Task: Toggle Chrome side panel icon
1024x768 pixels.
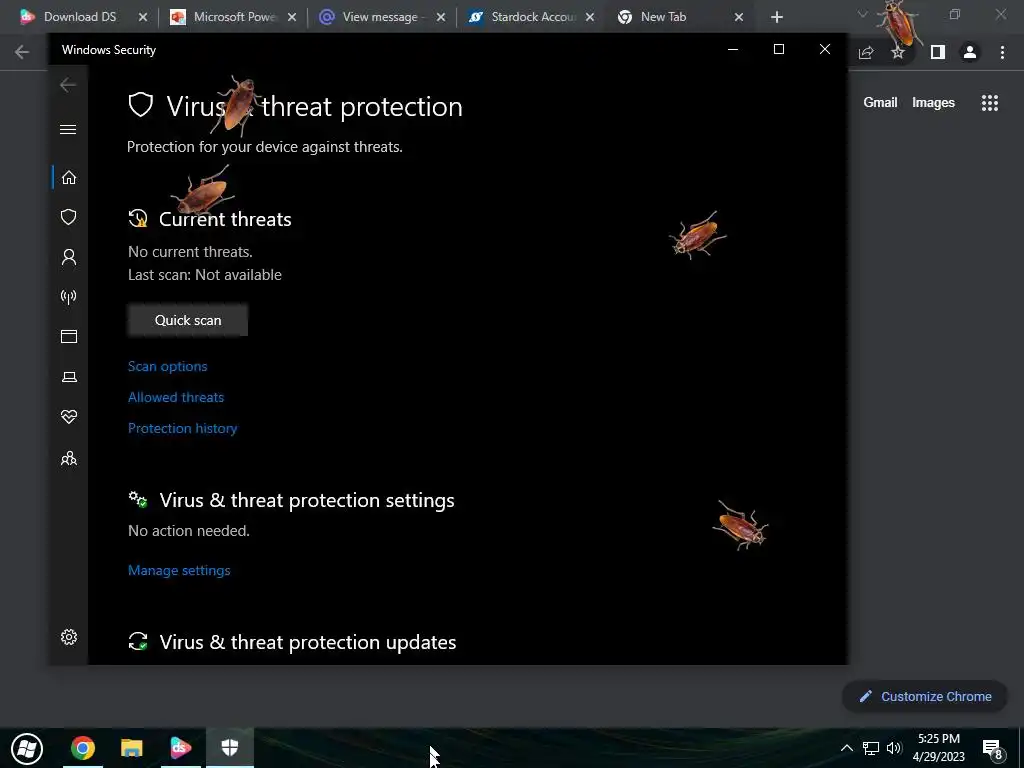Action: coord(938,52)
